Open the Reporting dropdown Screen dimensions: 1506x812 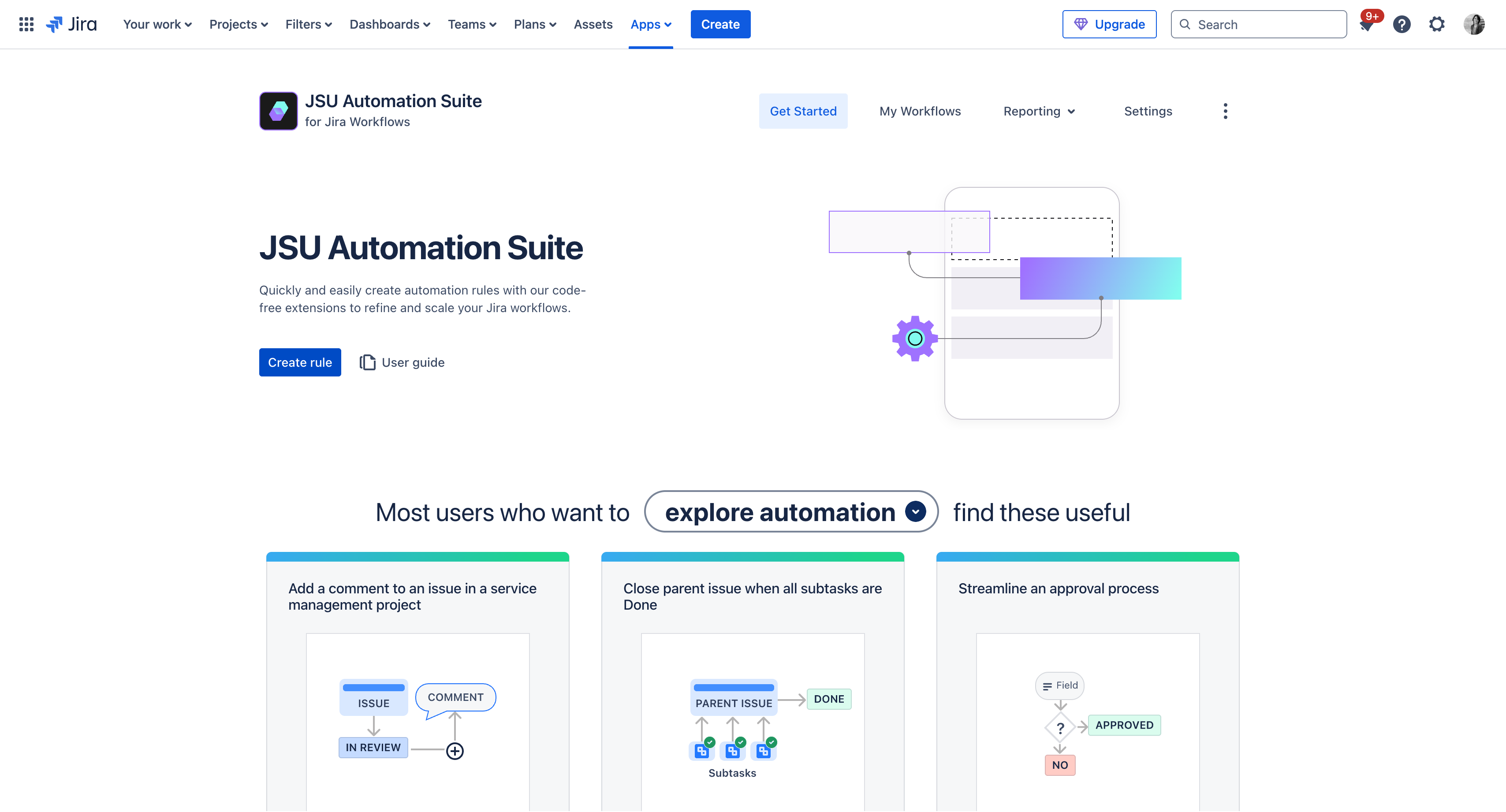click(x=1039, y=111)
